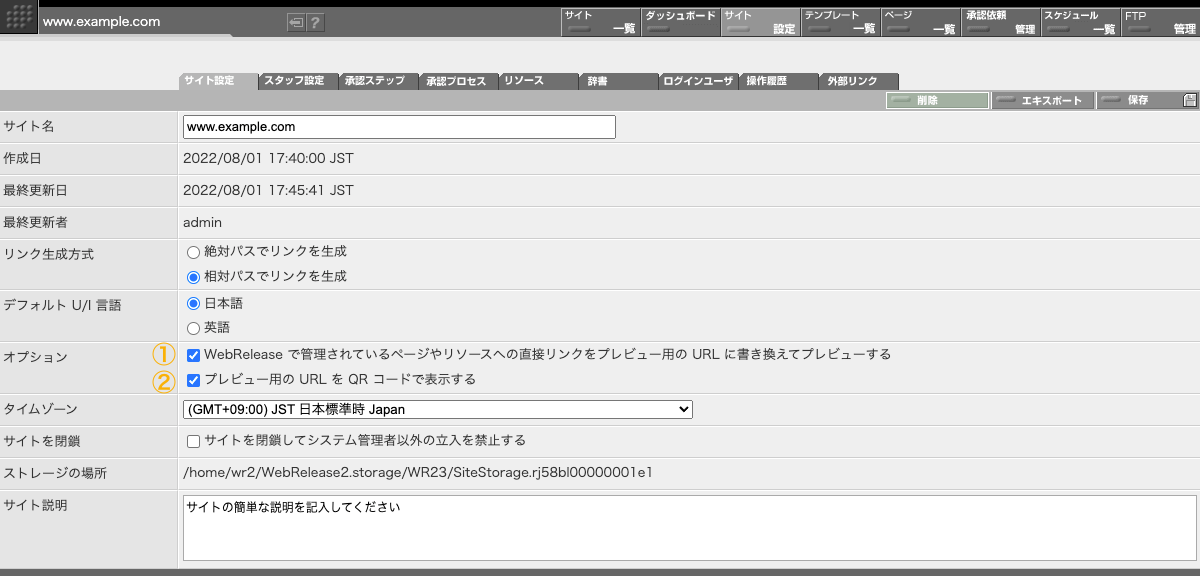
Task: Open the help with the ? icon
Action: [x=314, y=21]
